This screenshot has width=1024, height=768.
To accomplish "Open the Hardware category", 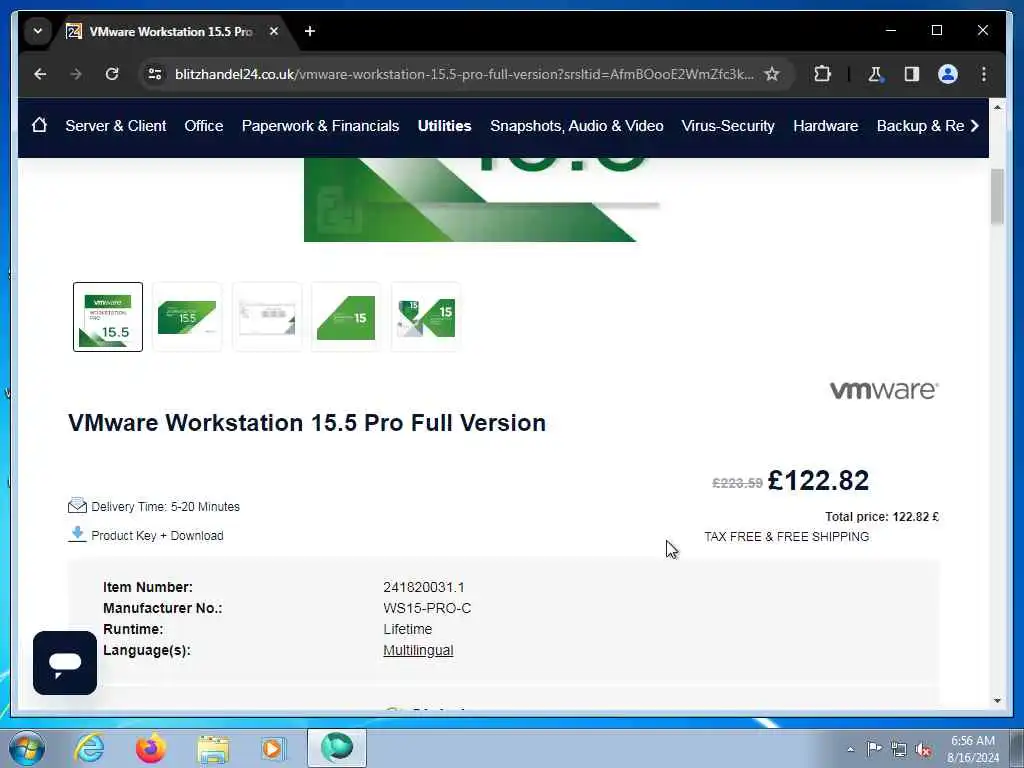I will (825, 126).
